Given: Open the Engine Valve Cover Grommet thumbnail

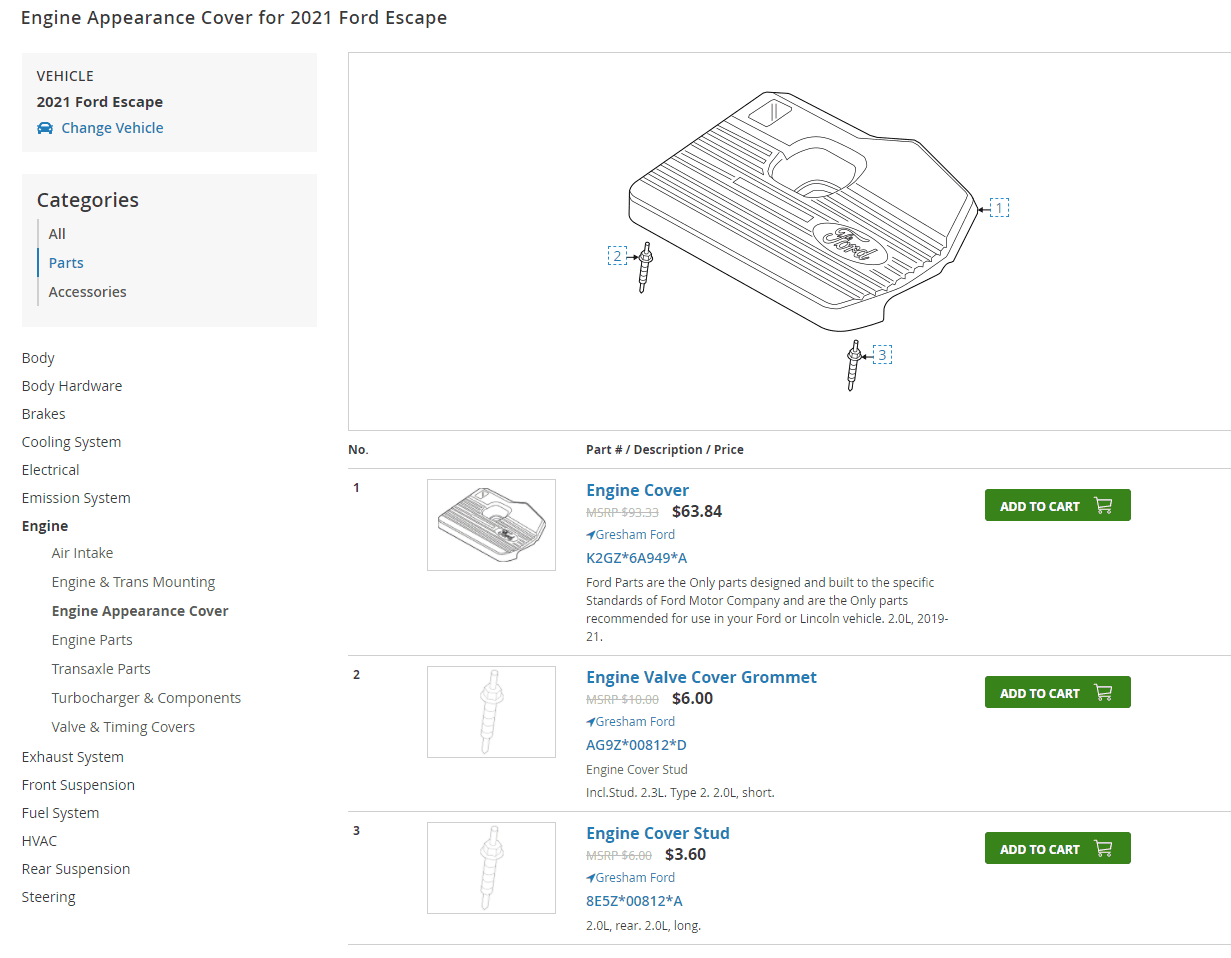Looking at the screenshot, I should 491,712.
